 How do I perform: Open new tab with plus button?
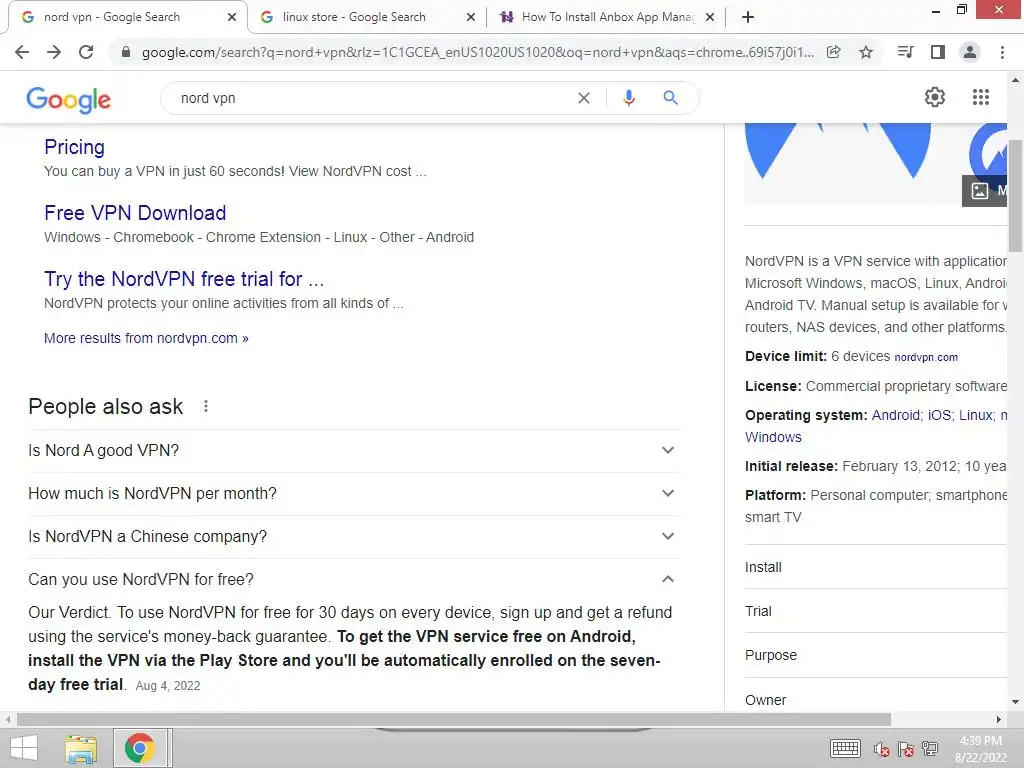(748, 17)
